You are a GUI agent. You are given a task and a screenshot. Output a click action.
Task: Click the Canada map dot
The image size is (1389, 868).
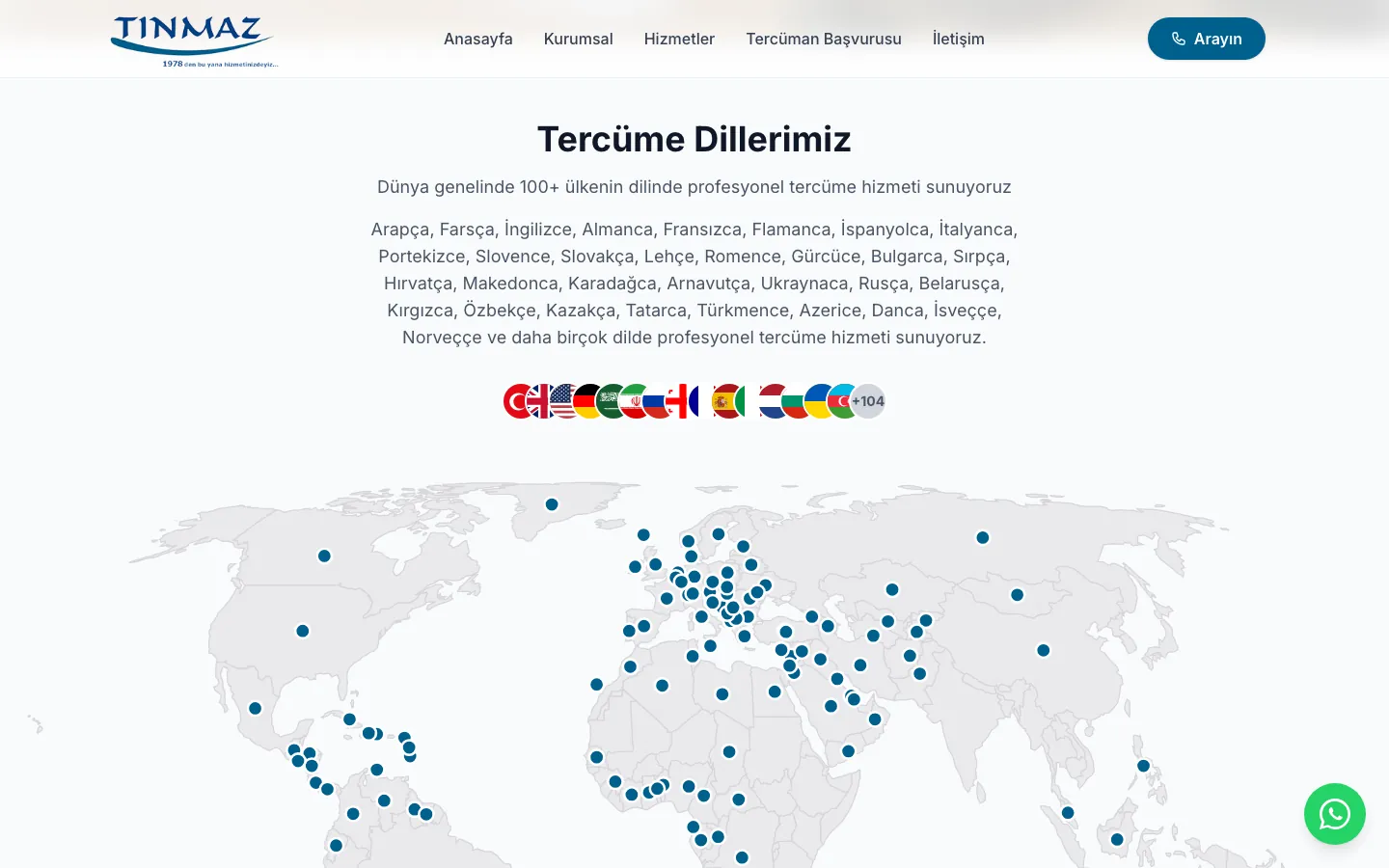(x=324, y=556)
